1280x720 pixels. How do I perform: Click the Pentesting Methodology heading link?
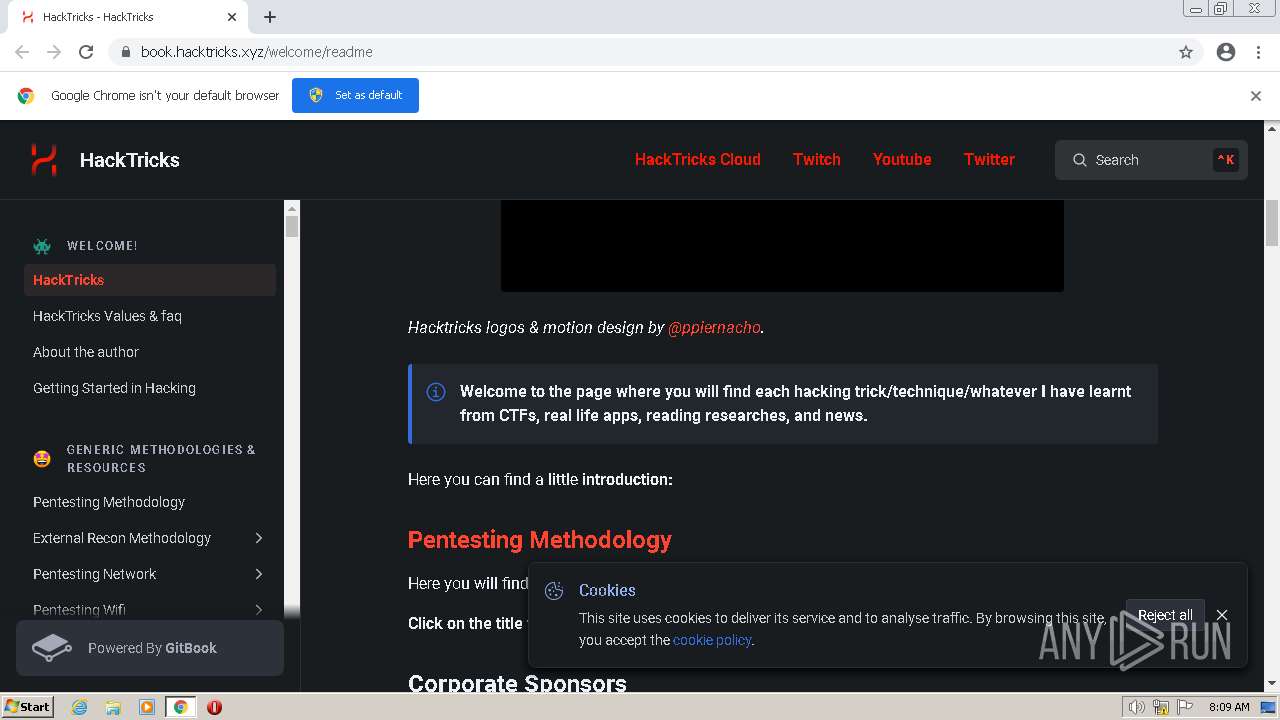pos(540,540)
